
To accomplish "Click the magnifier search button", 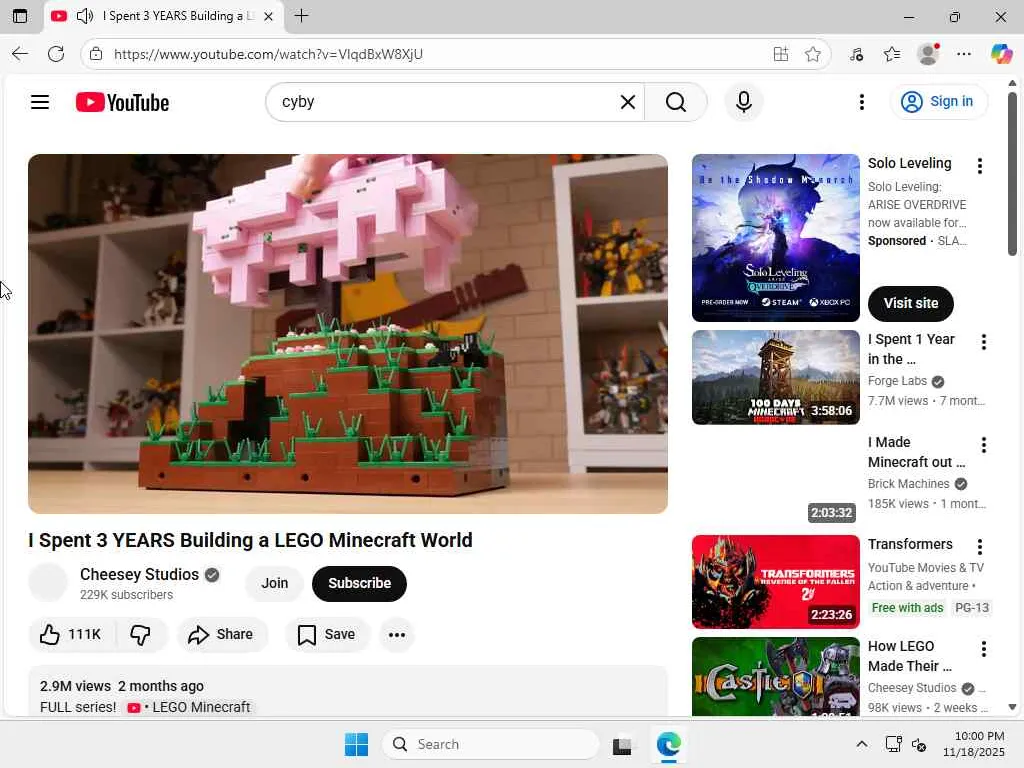I will coord(676,102).
